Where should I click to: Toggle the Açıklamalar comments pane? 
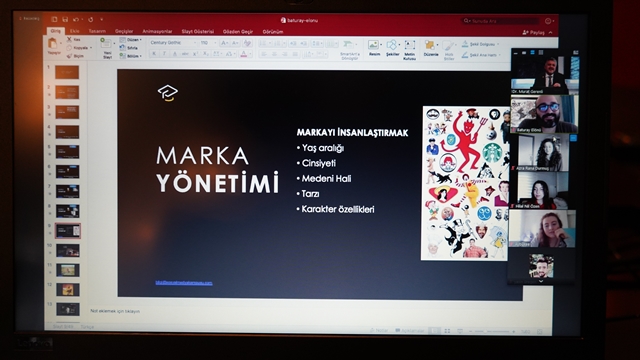(x=410, y=331)
